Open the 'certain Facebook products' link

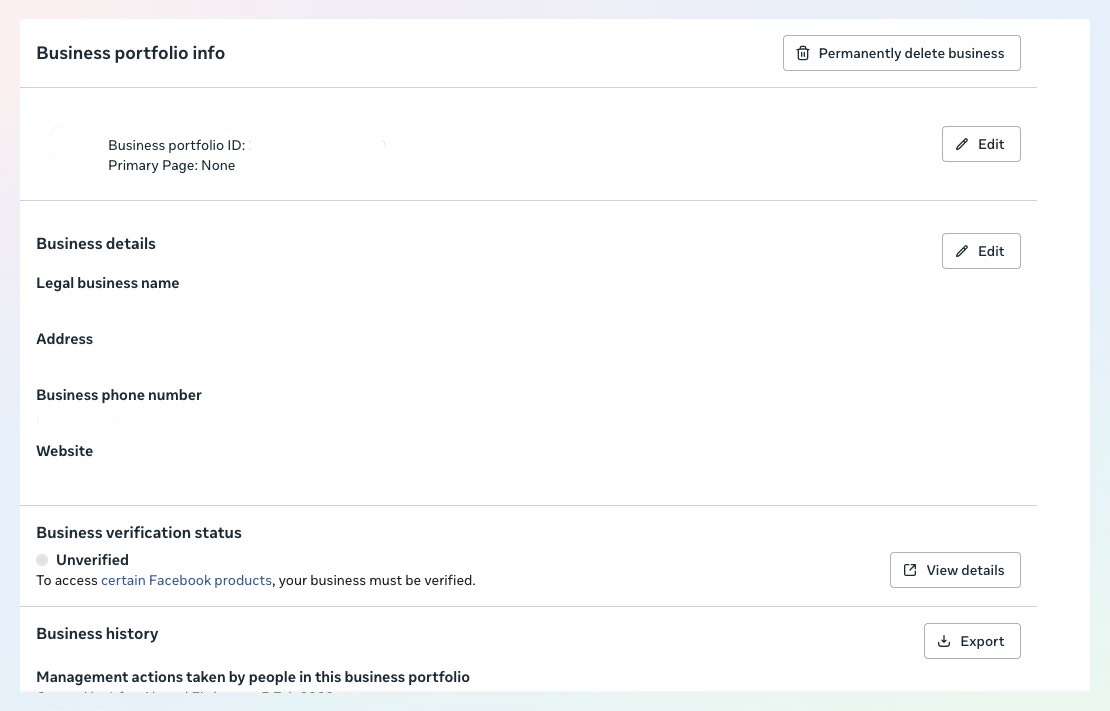[186, 580]
